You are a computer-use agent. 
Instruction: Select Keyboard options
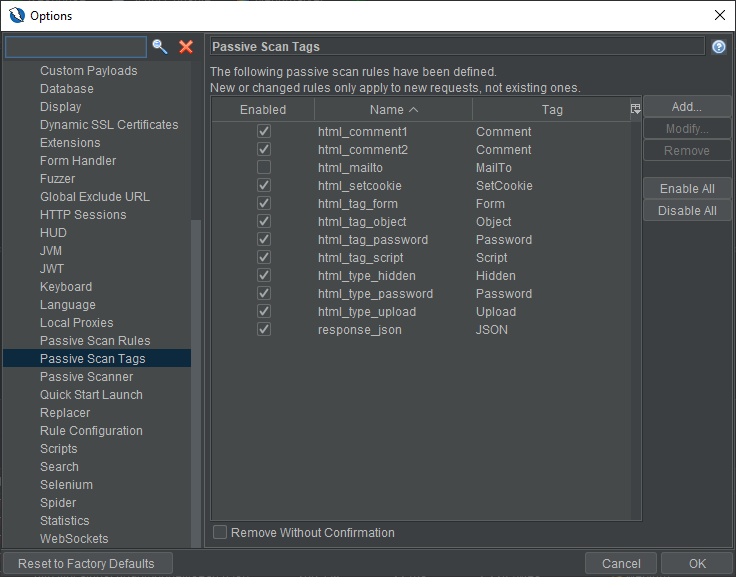[66, 286]
